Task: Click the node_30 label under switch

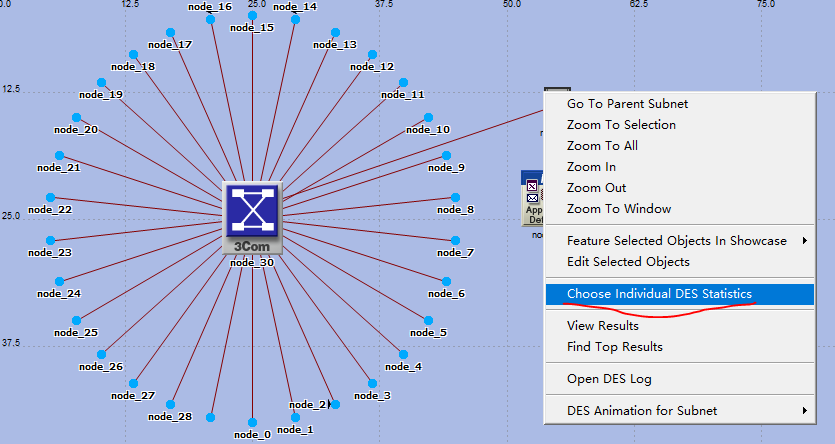Action: click(252, 262)
